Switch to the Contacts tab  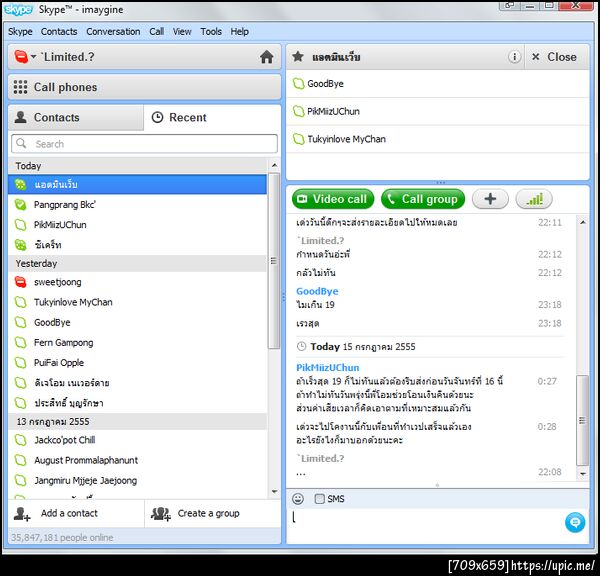pyautogui.click(x=76, y=117)
